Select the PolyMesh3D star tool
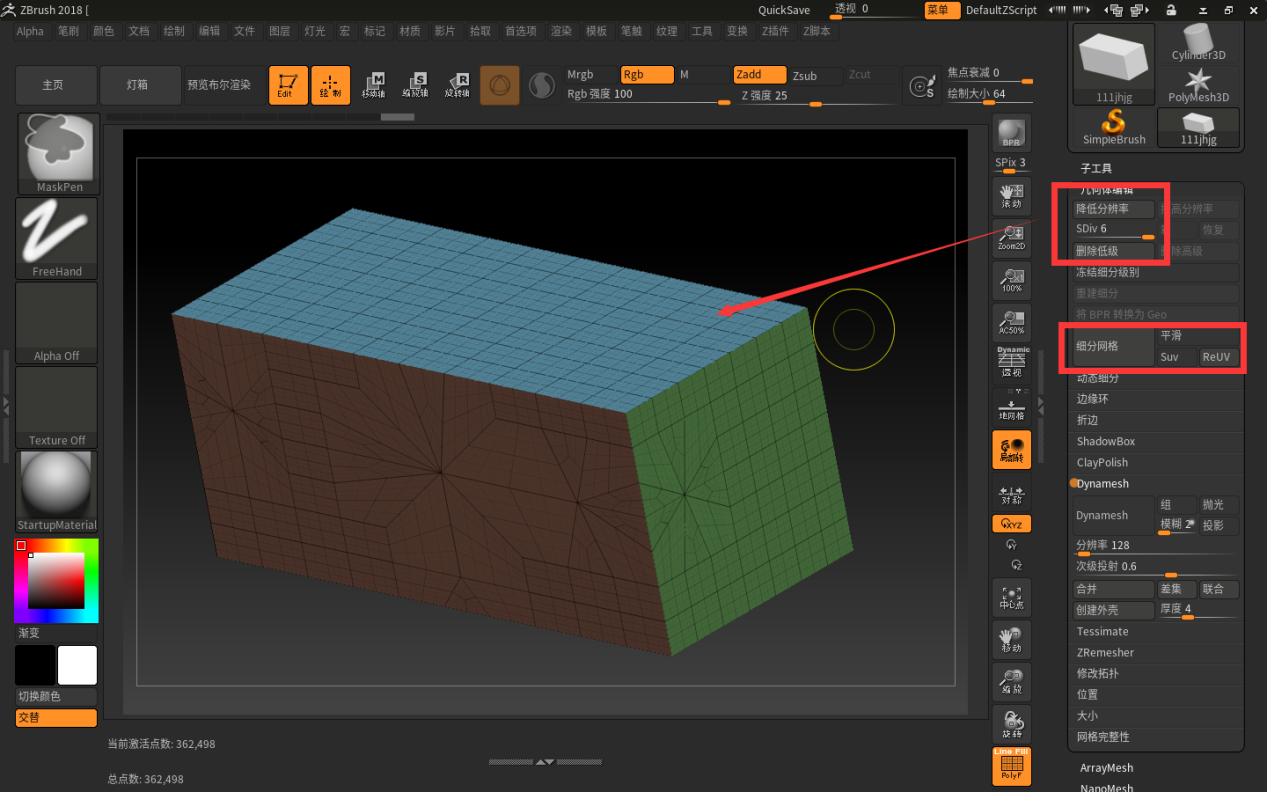The width and height of the screenshot is (1267, 792). tap(1199, 86)
